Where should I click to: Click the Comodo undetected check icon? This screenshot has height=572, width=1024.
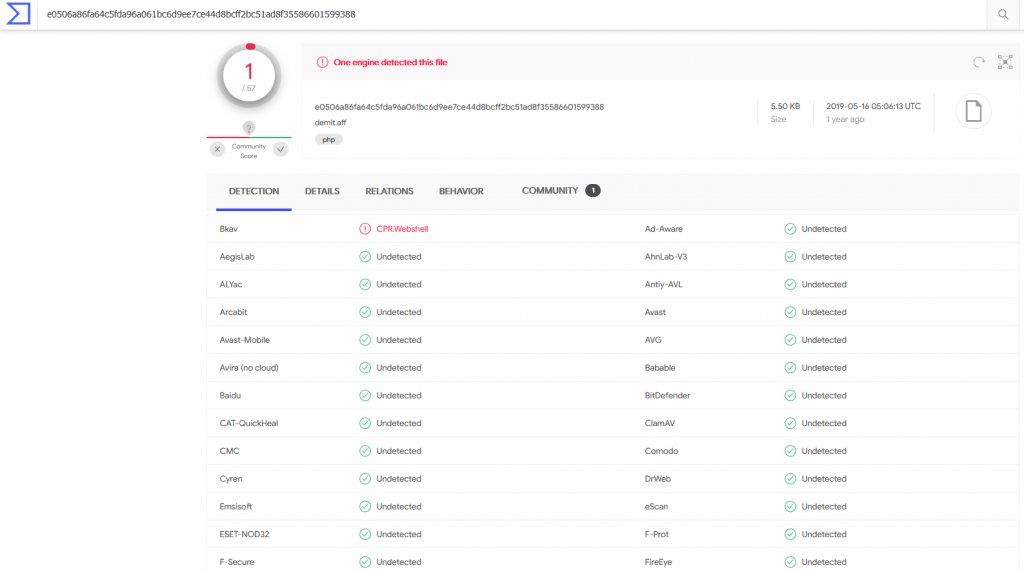[790, 451]
